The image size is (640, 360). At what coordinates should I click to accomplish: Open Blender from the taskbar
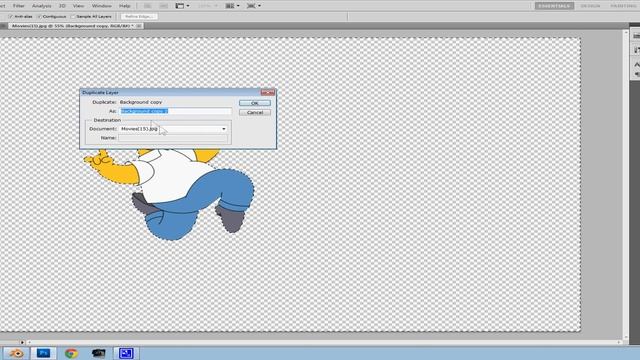coord(16,353)
